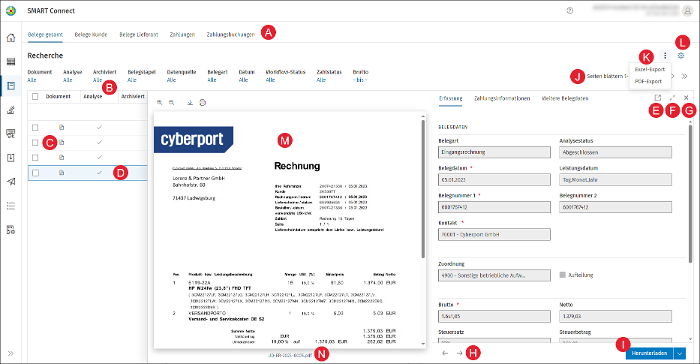Switch to Zahlungen tab
Image resolution: width=700 pixels, height=364 pixels.
tap(182, 34)
